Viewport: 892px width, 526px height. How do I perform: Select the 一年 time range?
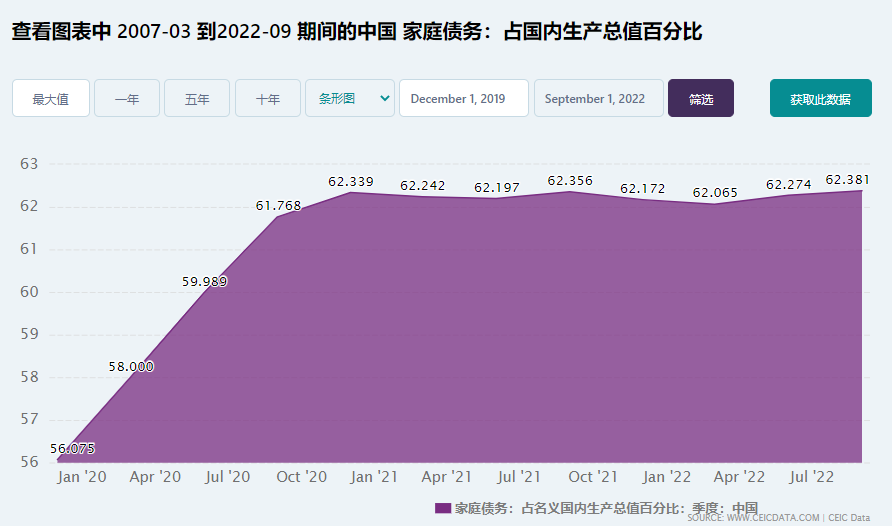pyautogui.click(x=127, y=99)
